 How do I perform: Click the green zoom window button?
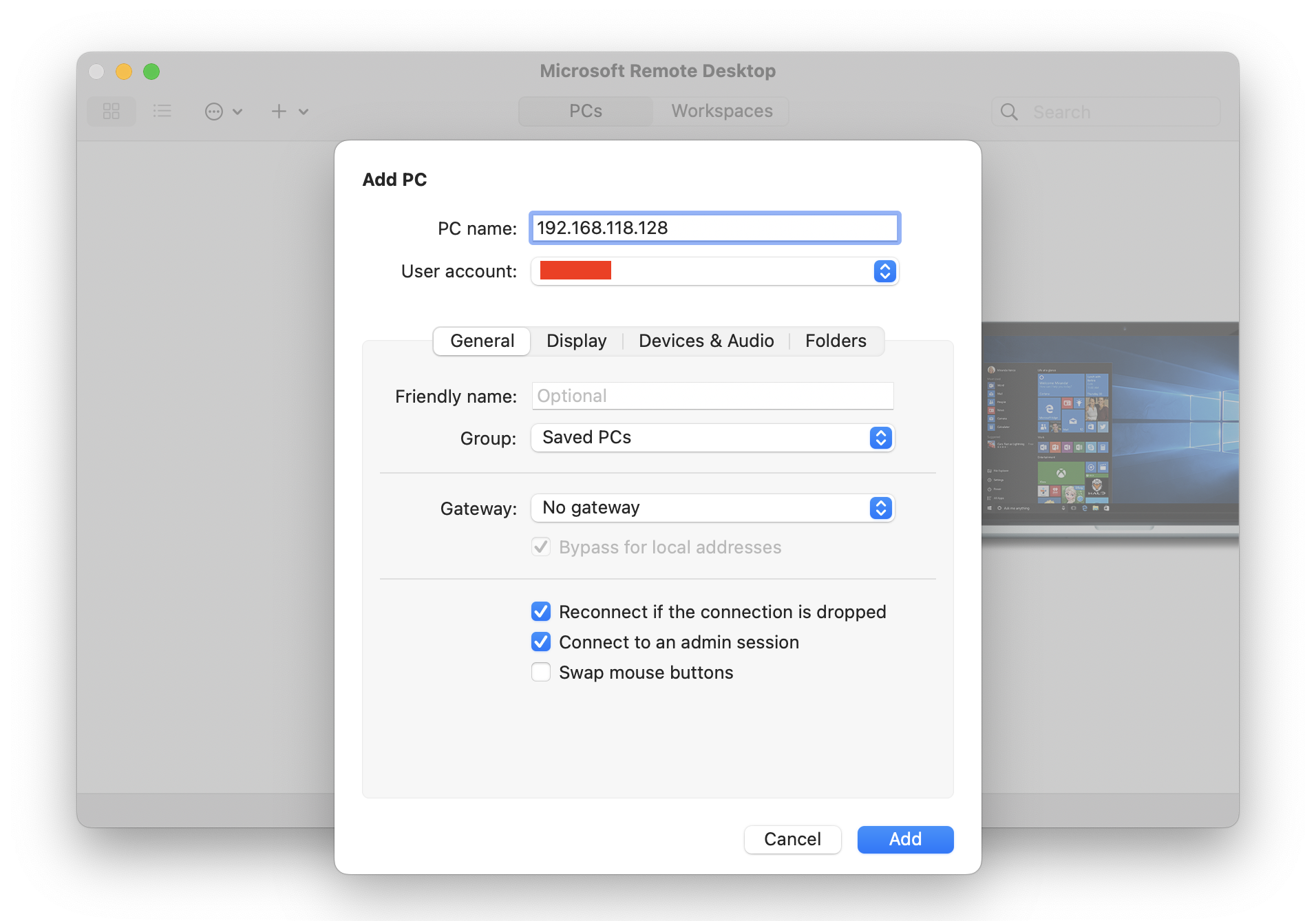coord(151,72)
